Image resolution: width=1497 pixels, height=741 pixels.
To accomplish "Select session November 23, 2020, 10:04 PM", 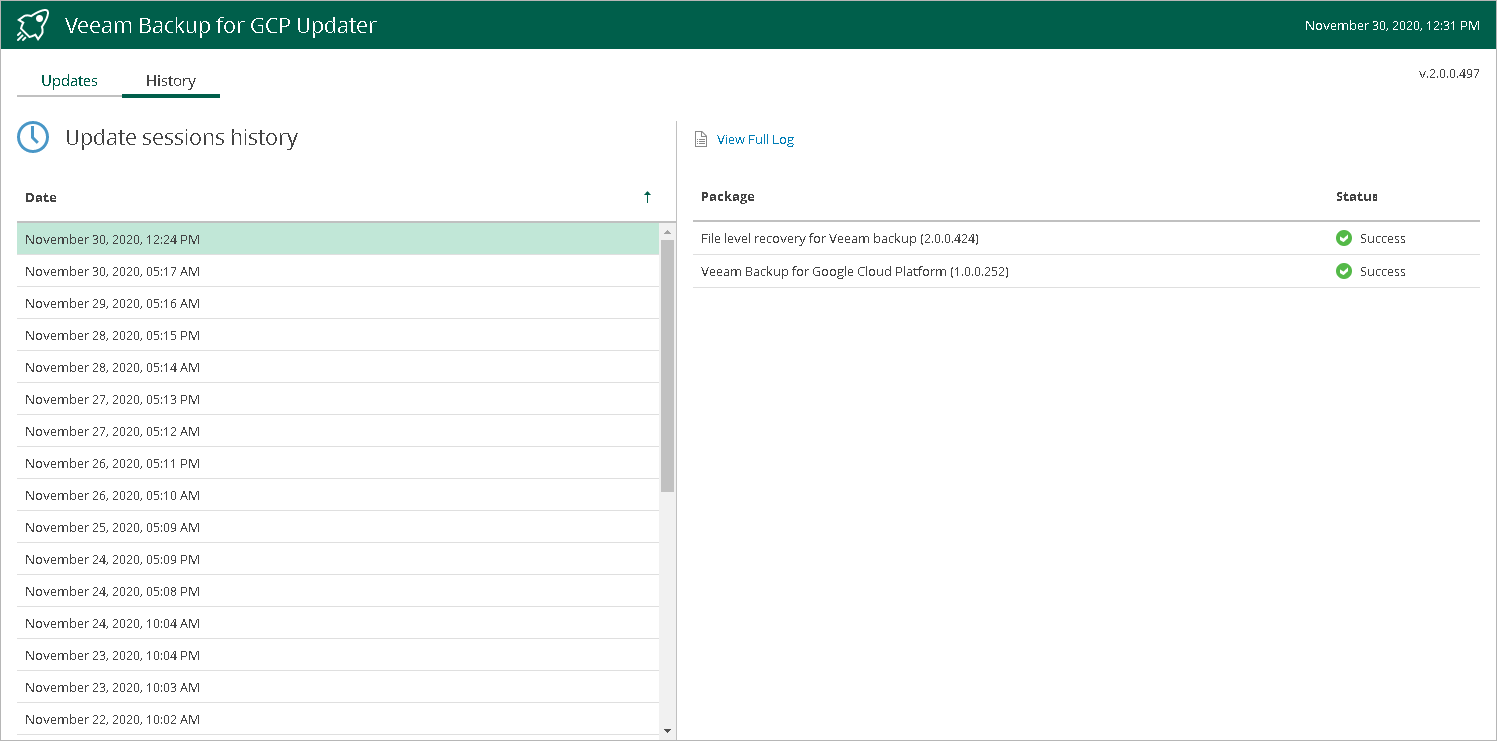I will tap(338, 655).
